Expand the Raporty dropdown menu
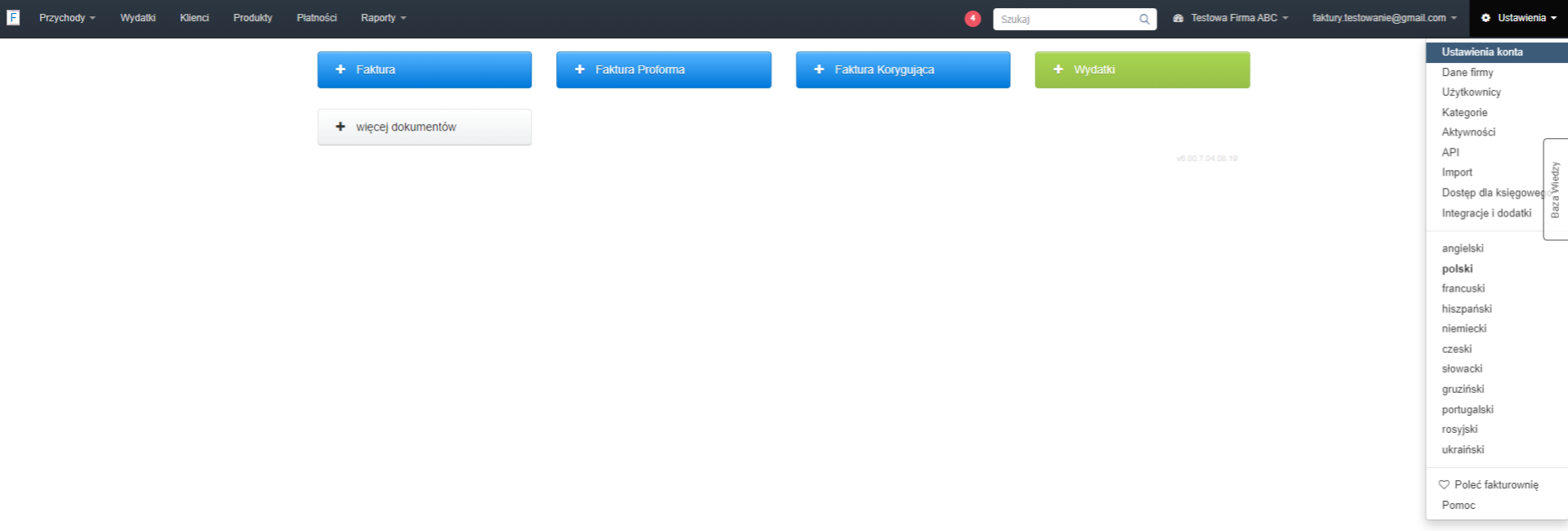This screenshot has height=531, width=1568. point(383,18)
